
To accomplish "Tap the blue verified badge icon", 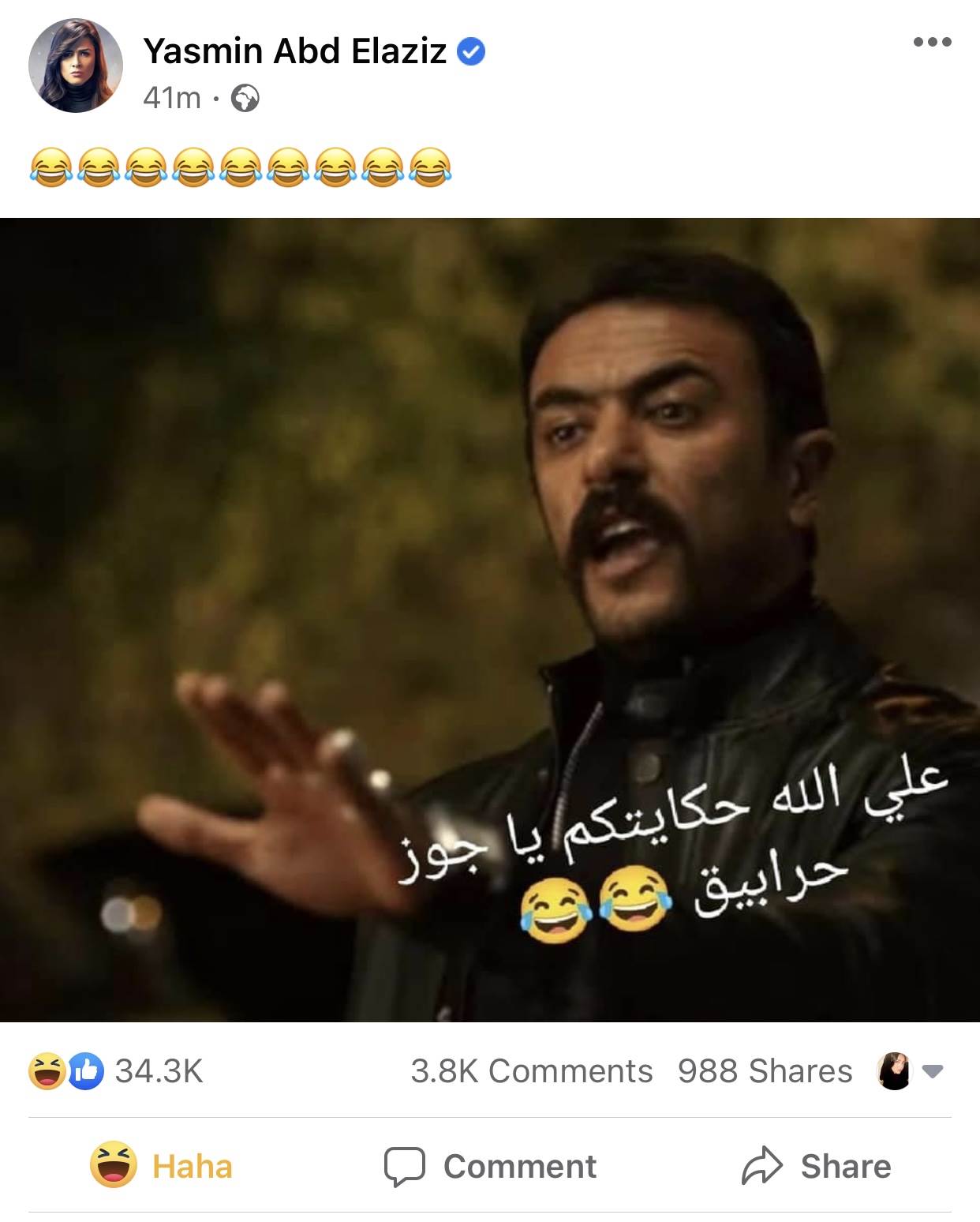I will (x=471, y=52).
